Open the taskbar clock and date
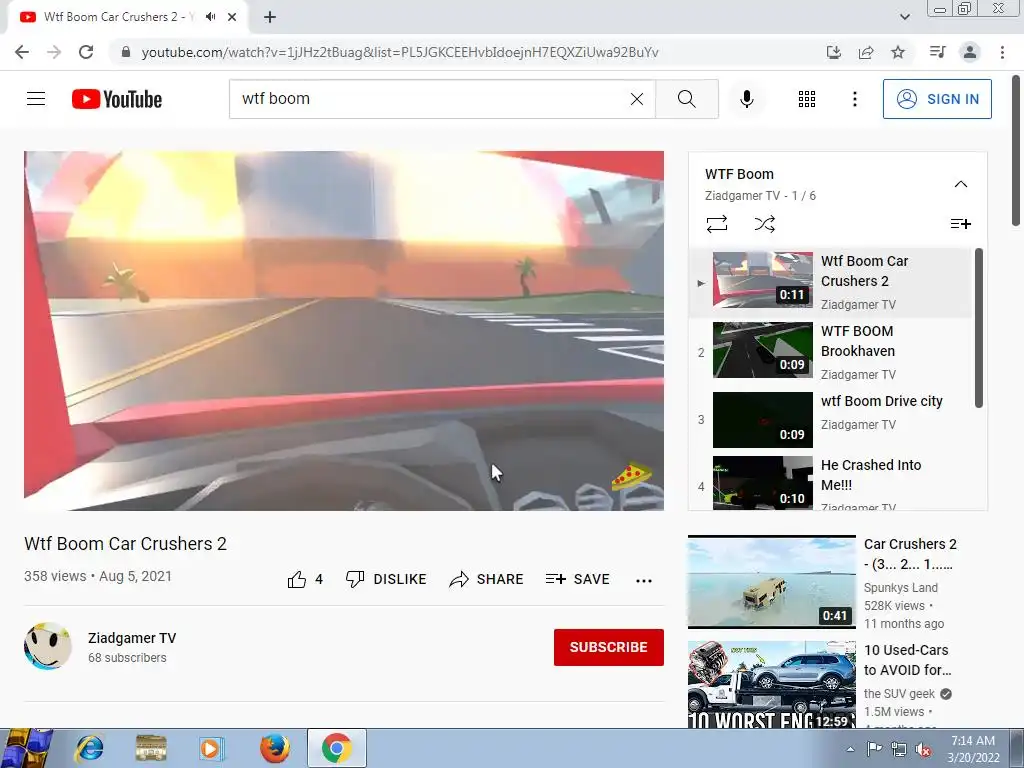This screenshot has height=768, width=1024. click(973, 749)
